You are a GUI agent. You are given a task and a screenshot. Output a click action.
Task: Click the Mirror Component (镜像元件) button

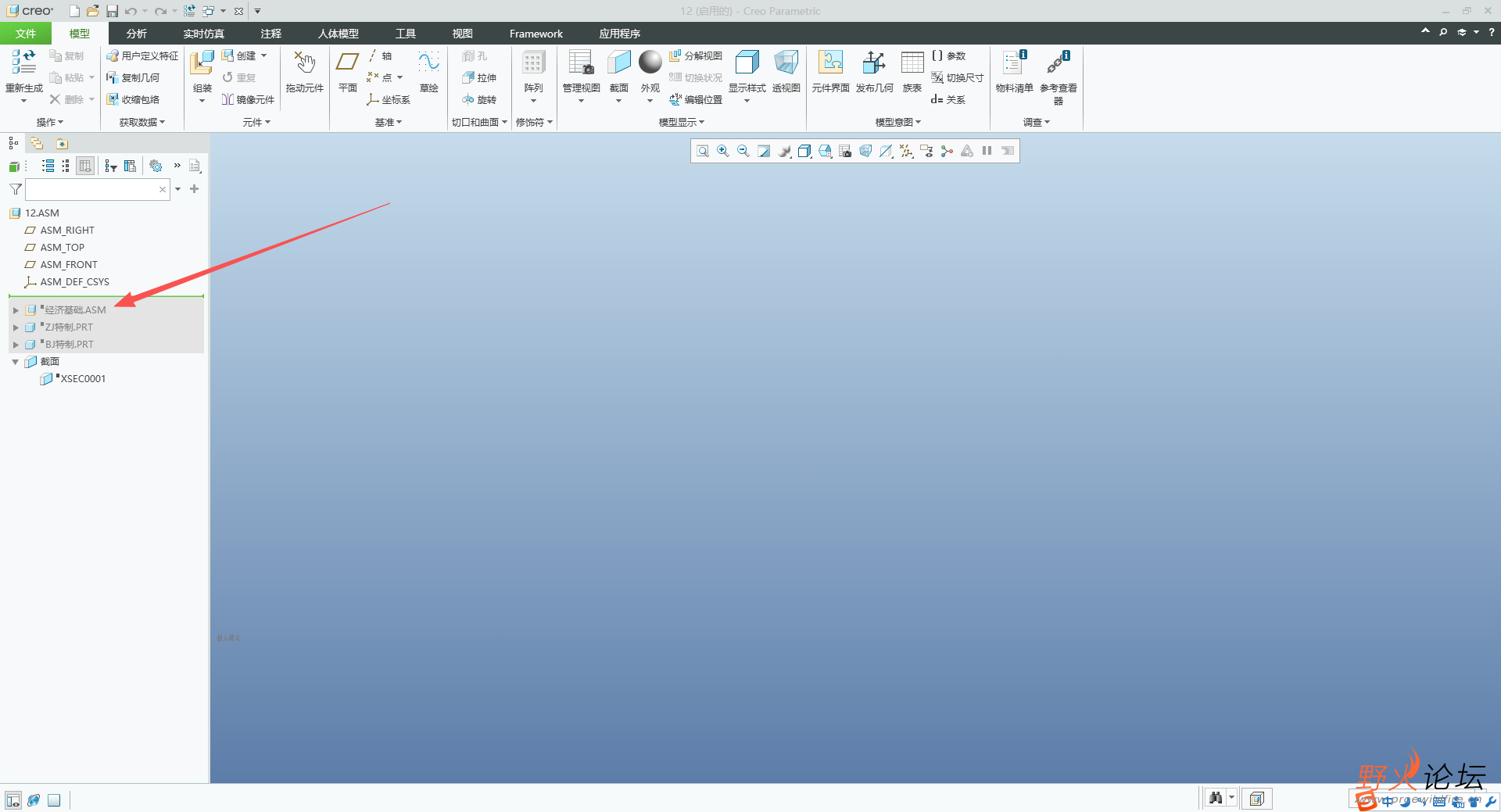coord(249,99)
